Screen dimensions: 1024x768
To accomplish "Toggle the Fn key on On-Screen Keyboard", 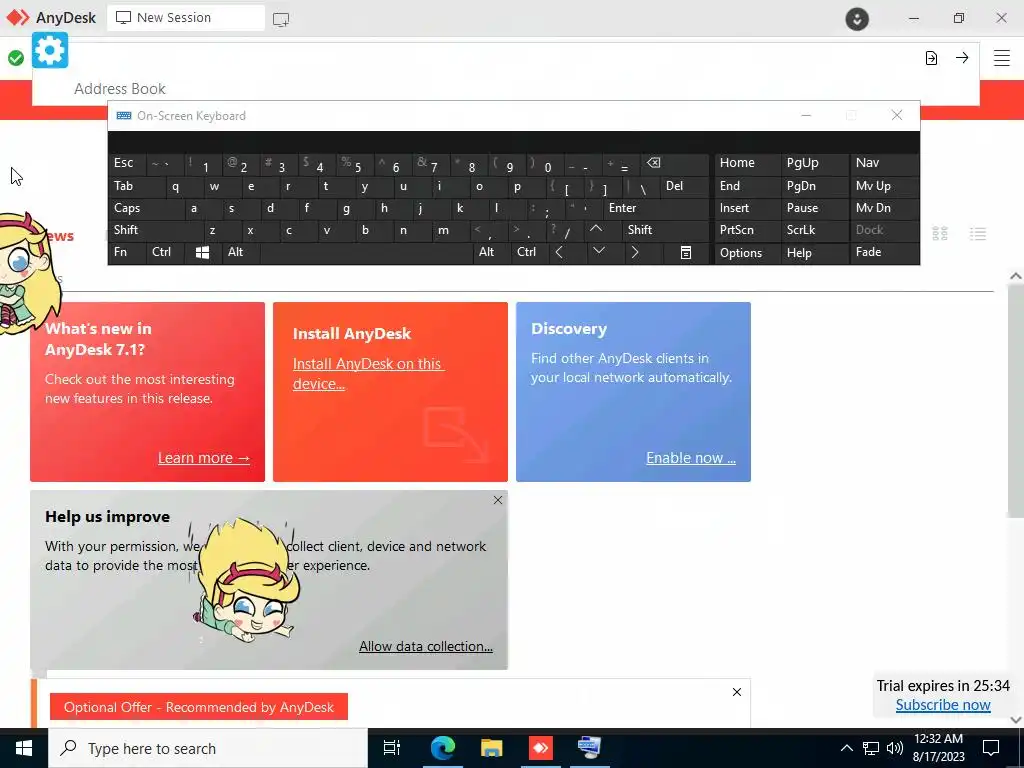I will click(x=127, y=252).
